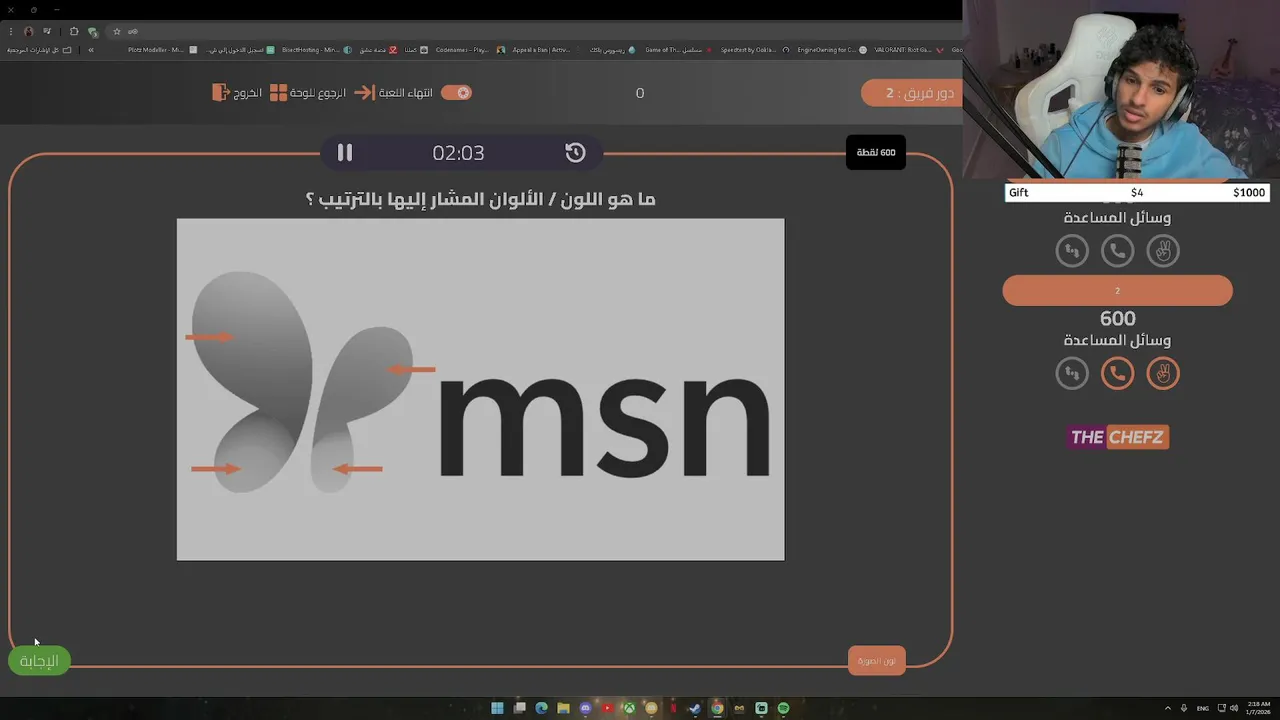Open the YouTube app on the taskbar
Screen dimensions: 1280x720
607,708
